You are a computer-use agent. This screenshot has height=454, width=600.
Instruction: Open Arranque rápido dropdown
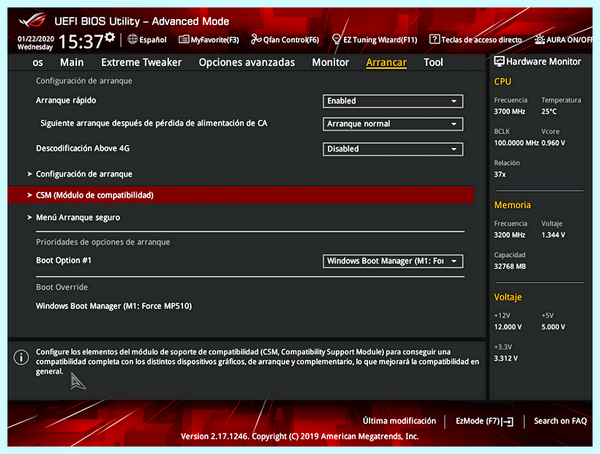click(x=393, y=101)
